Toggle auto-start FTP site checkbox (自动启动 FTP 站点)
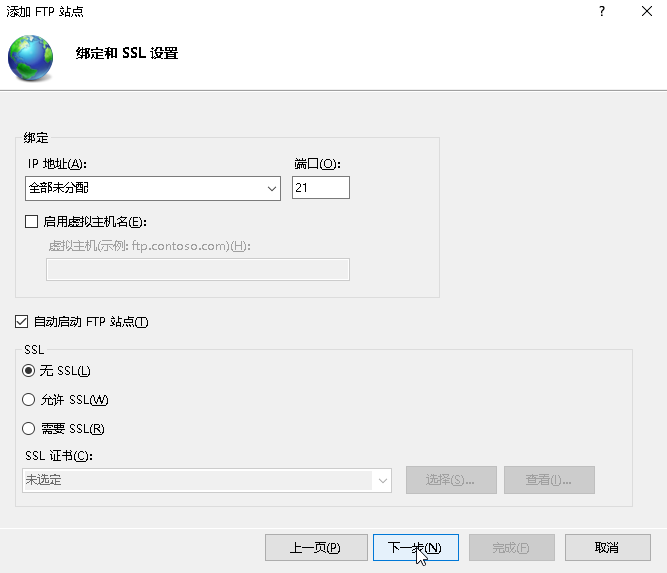The image size is (667, 573). pyautogui.click(x=21, y=322)
